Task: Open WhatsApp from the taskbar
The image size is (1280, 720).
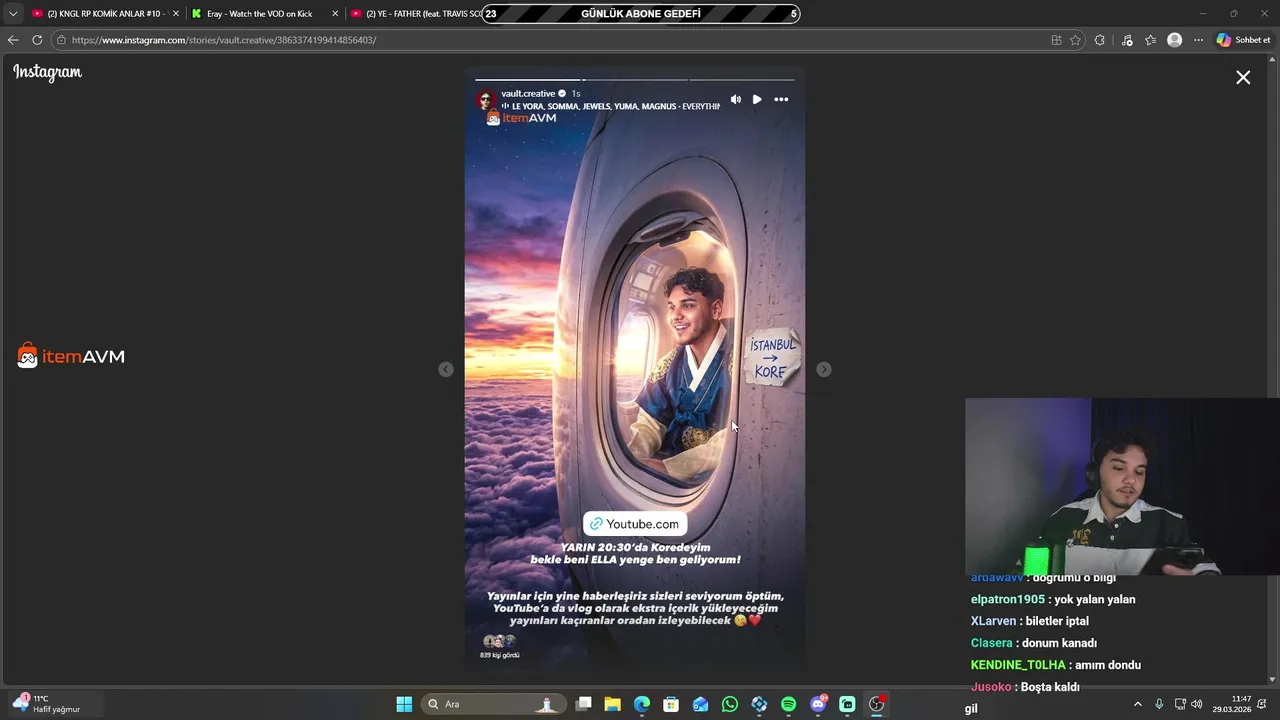Action: tap(730, 704)
